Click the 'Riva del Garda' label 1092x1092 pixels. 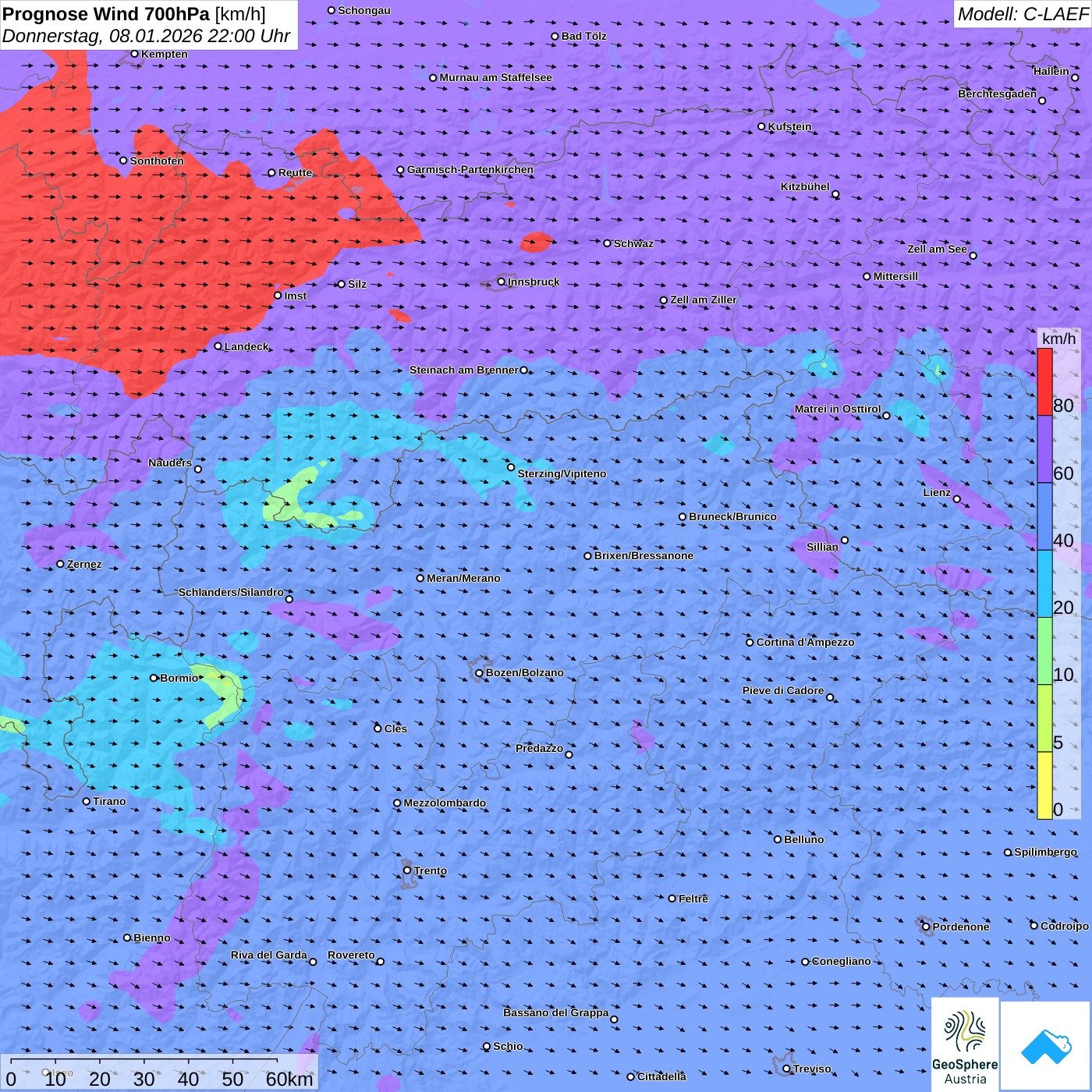(269, 955)
